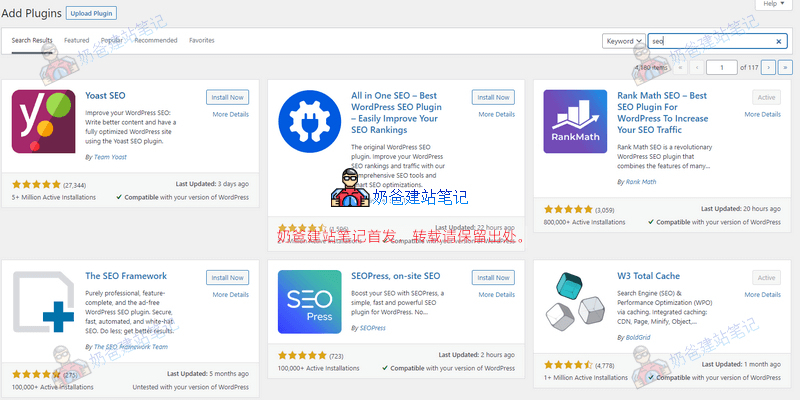800x400 pixels.
Task: Click the "1+ Million Active Installations" text
Action: coord(586,378)
